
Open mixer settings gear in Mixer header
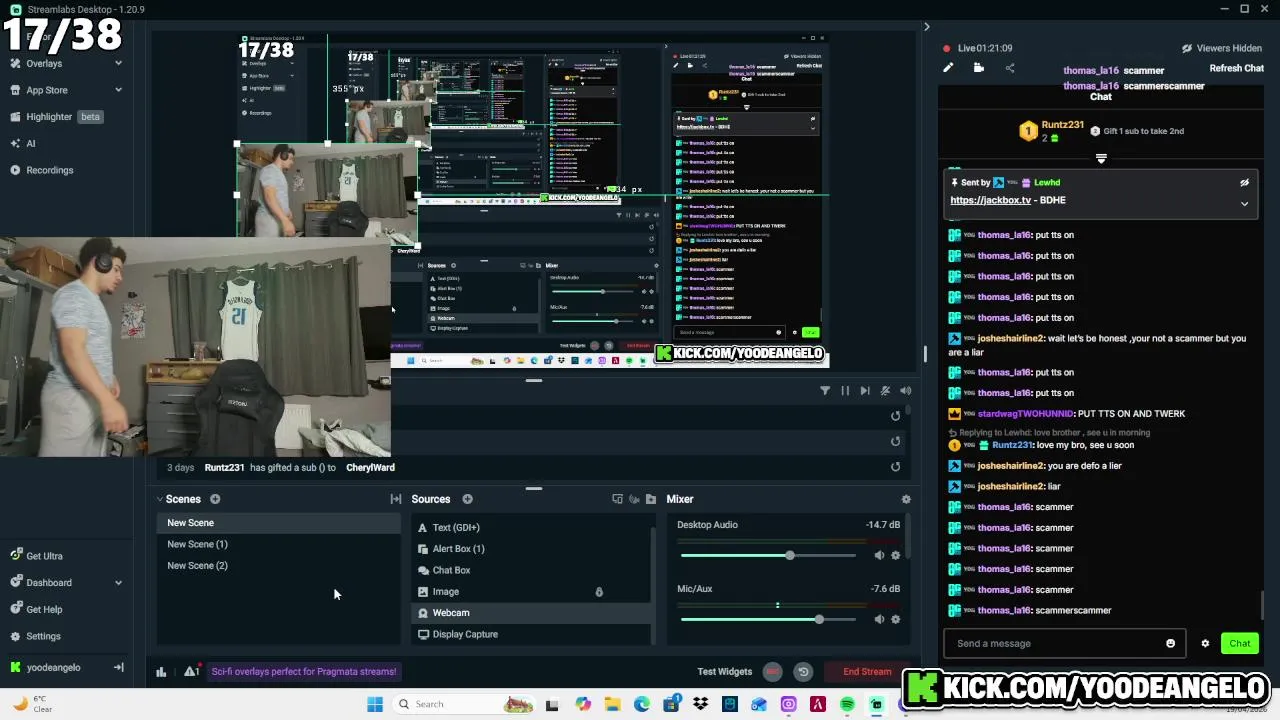(906, 499)
